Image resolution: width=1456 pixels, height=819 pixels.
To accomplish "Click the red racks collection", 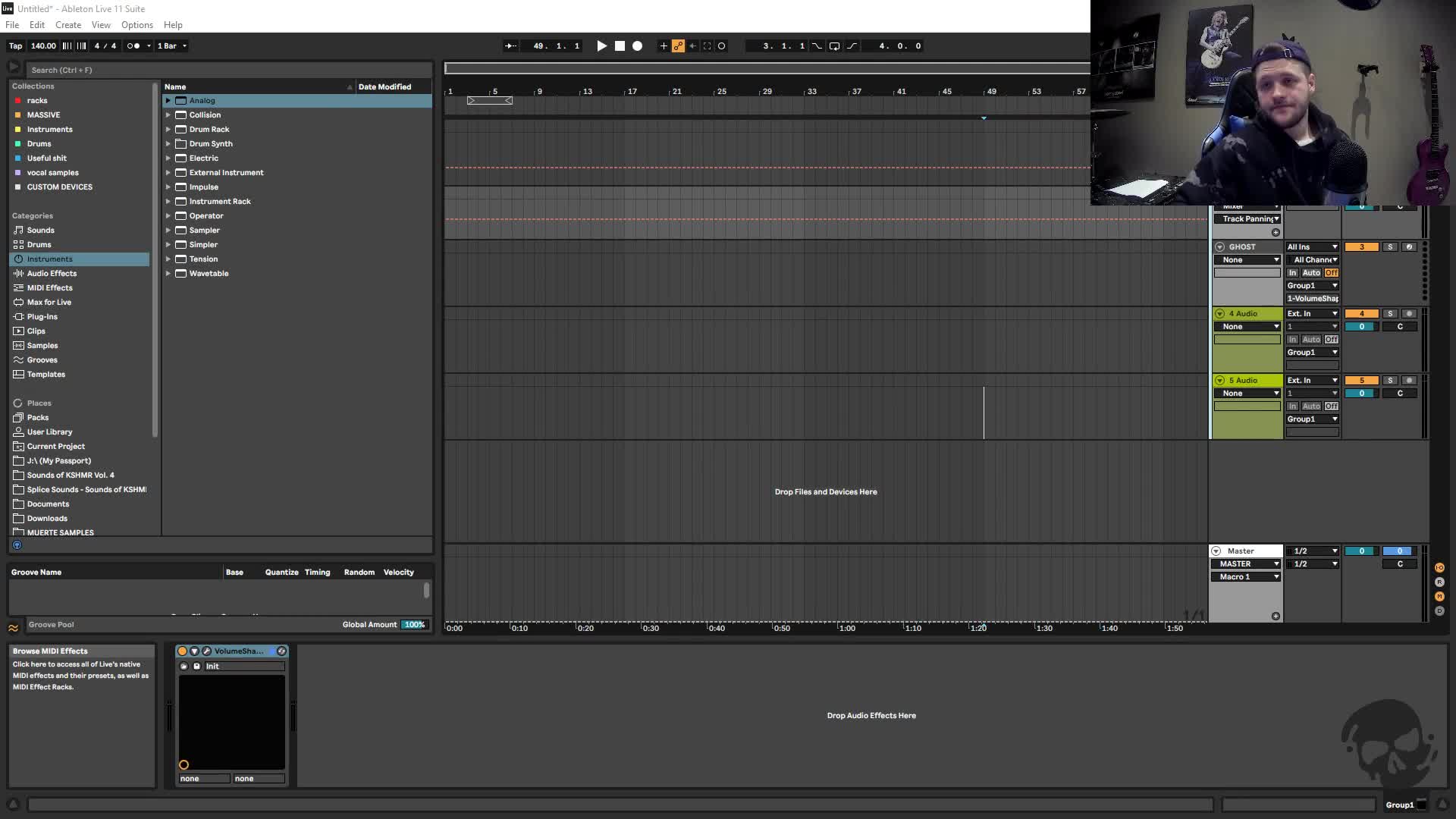I will (x=37, y=100).
